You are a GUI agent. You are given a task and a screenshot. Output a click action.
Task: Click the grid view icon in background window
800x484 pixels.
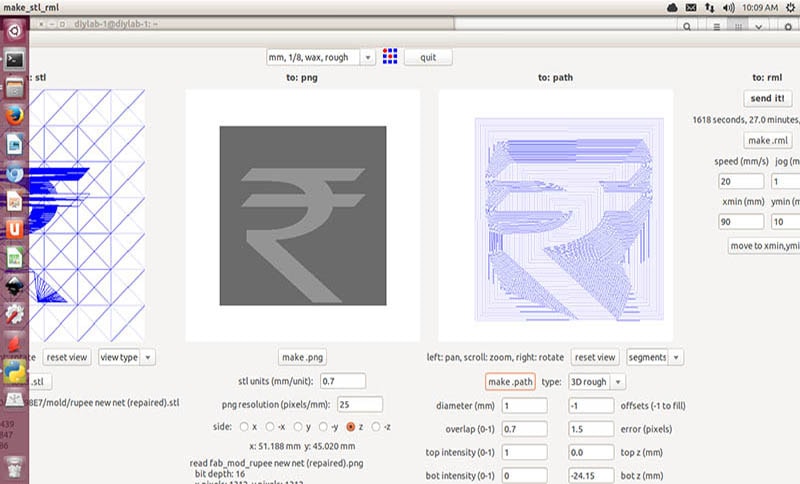coord(738,27)
